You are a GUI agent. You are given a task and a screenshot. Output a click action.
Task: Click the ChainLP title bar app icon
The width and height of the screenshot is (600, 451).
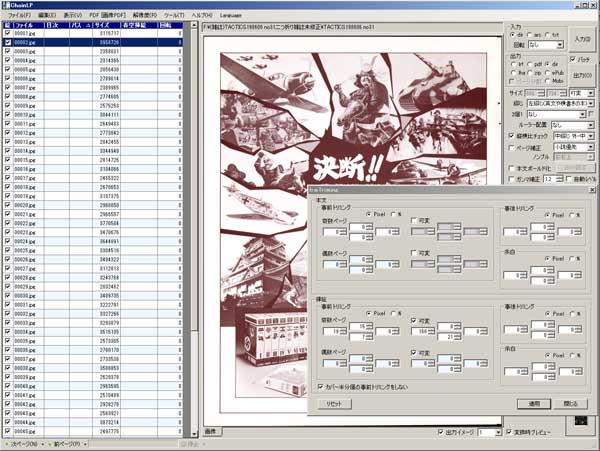tap(5, 5)
